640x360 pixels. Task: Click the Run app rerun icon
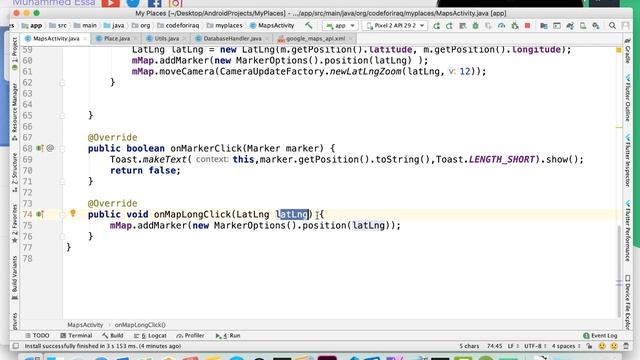[436, 26]
